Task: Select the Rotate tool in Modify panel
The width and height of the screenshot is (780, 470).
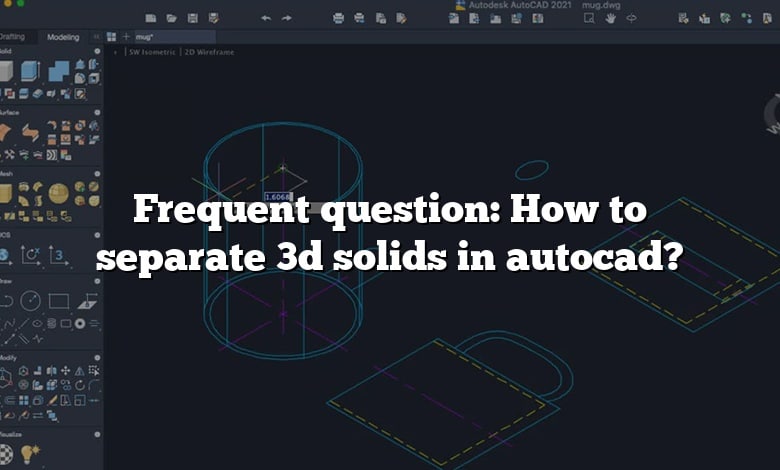Action: tap(80, 384)
